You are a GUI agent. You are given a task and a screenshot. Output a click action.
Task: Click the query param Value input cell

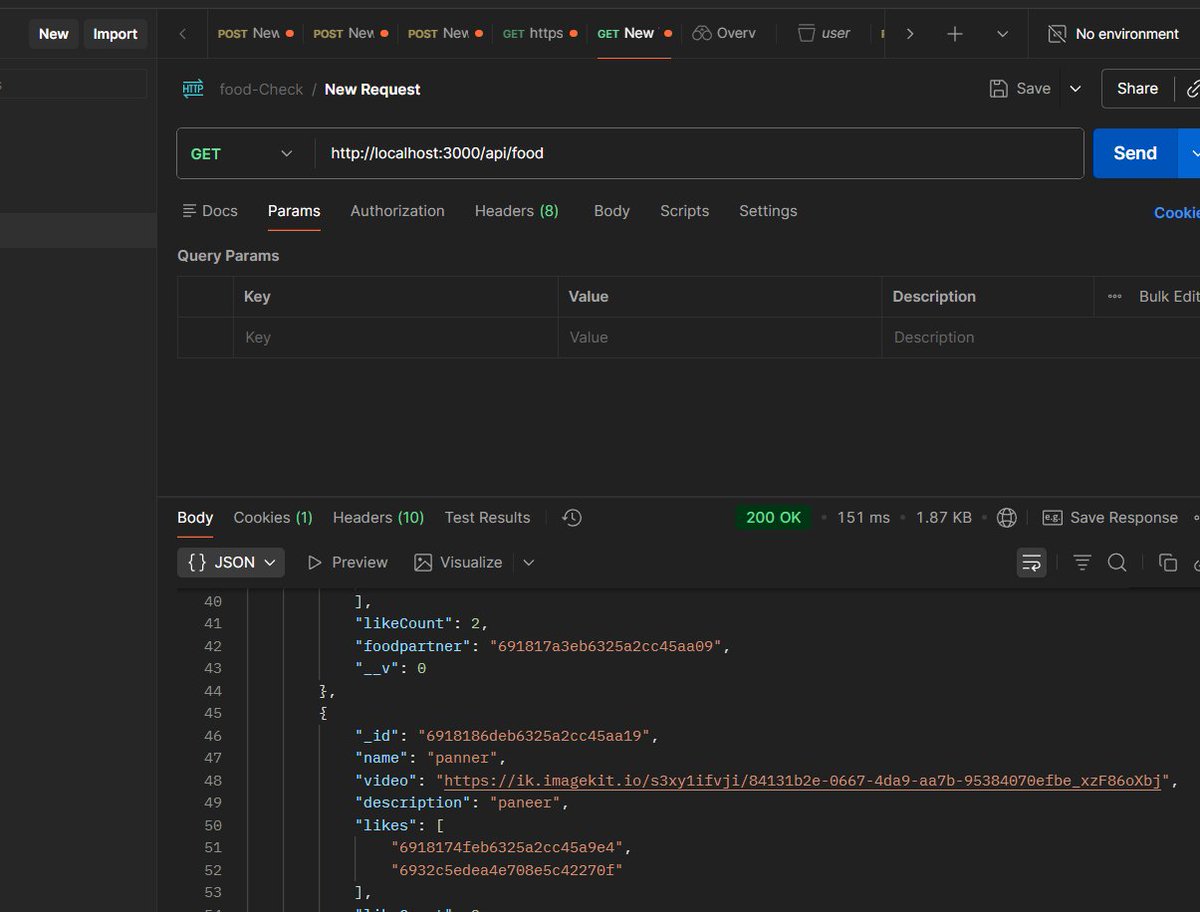[x=719, y=338]
